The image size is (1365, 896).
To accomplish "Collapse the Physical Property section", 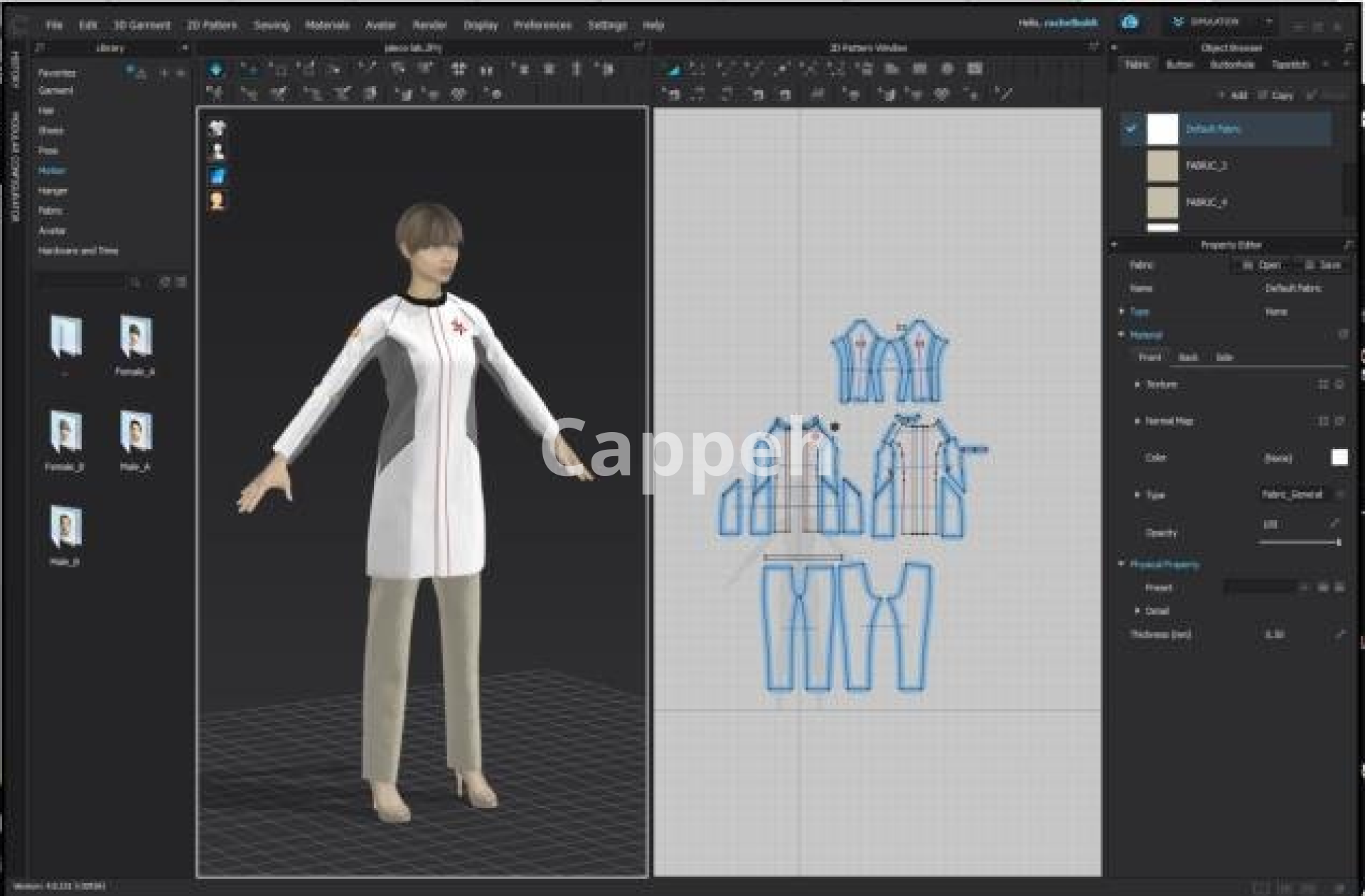I will tap(1122, 564).
